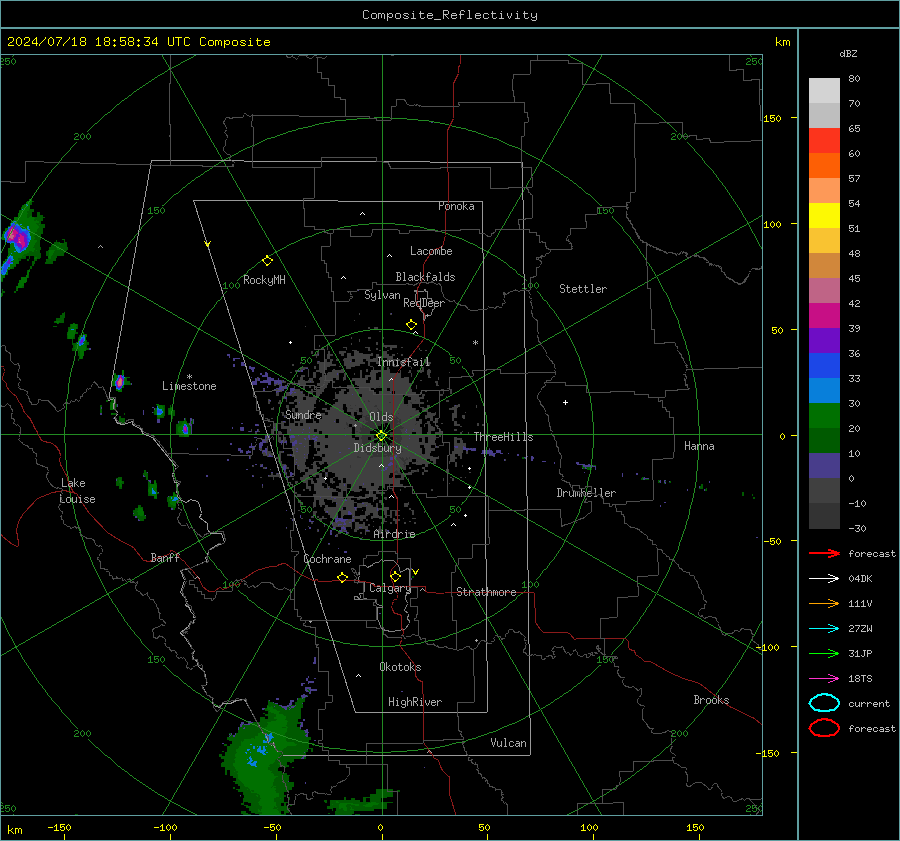The image size is (900, 841).
Task: Click the red swatch between 65 and 60 dBZ
Action: (x=824, y=141)
